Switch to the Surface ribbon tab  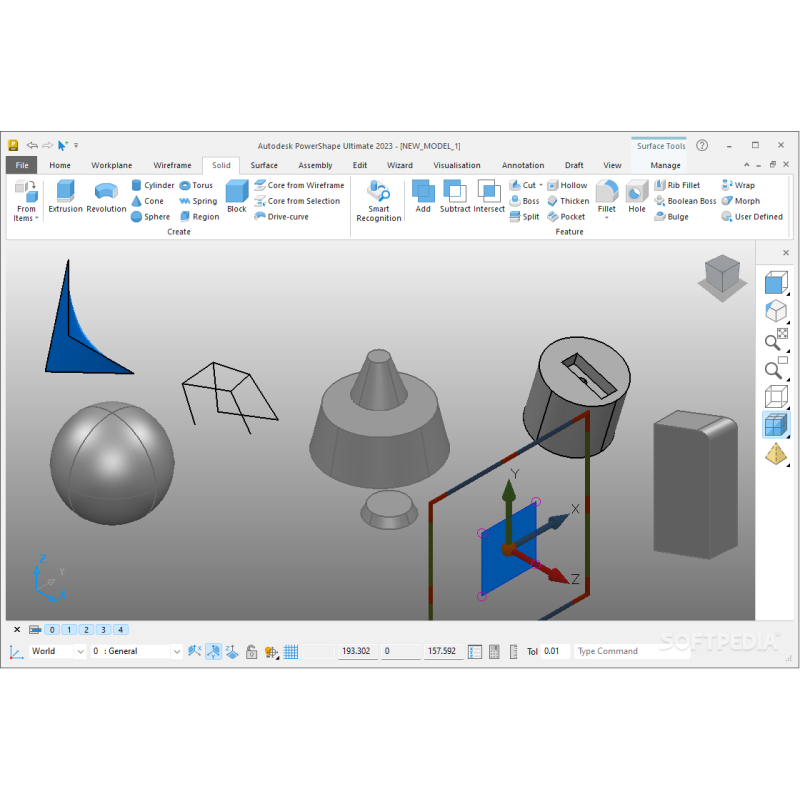(264, 165)
